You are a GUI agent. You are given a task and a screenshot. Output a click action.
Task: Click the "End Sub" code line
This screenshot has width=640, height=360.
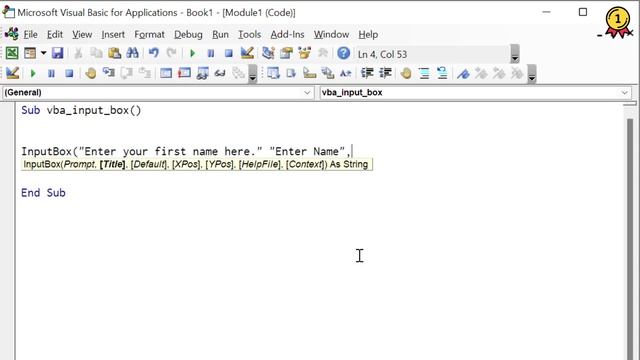(43, 193)
